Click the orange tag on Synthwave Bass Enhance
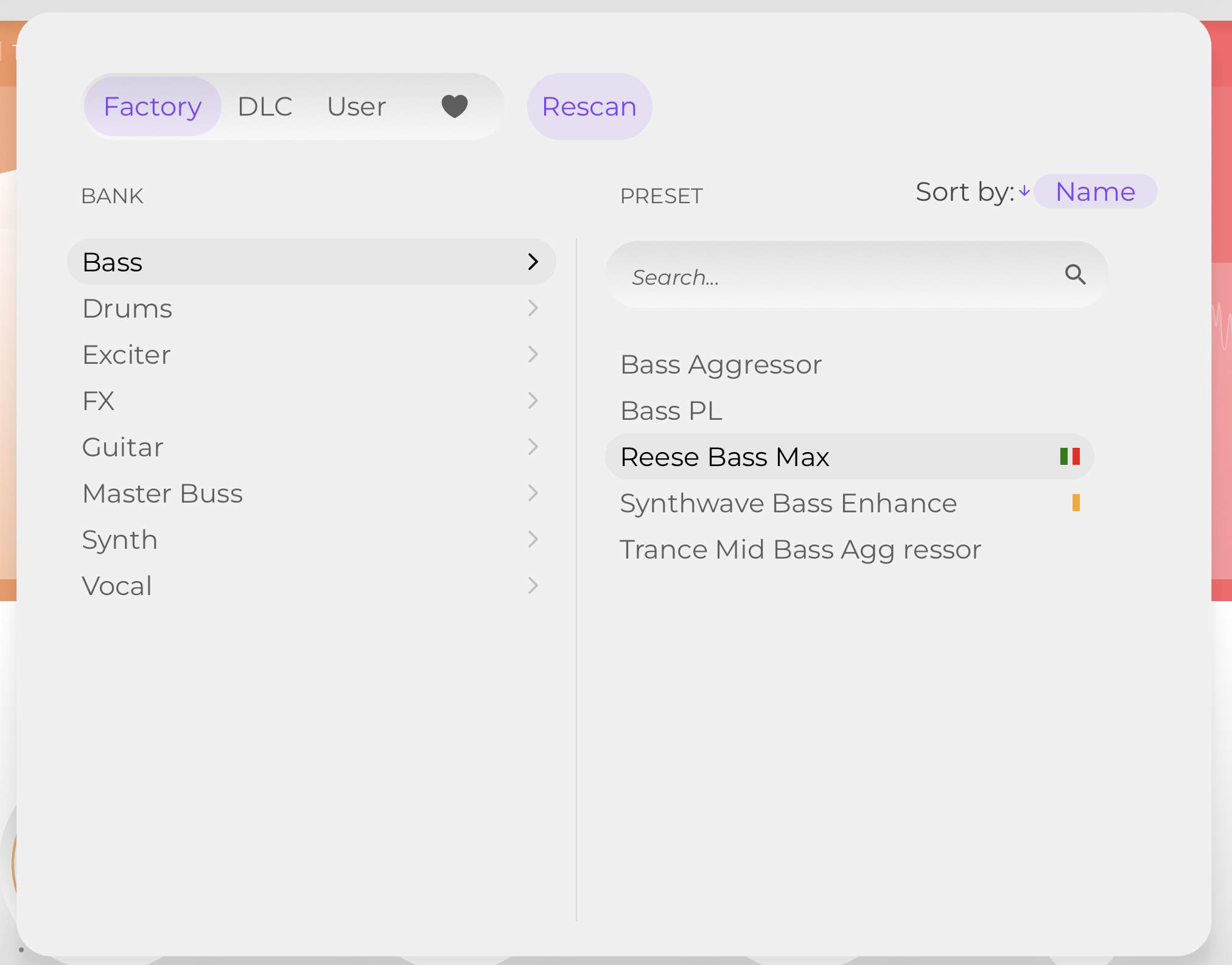The height and width of the screenshot is (965, 1232). tap(1076, 503)
